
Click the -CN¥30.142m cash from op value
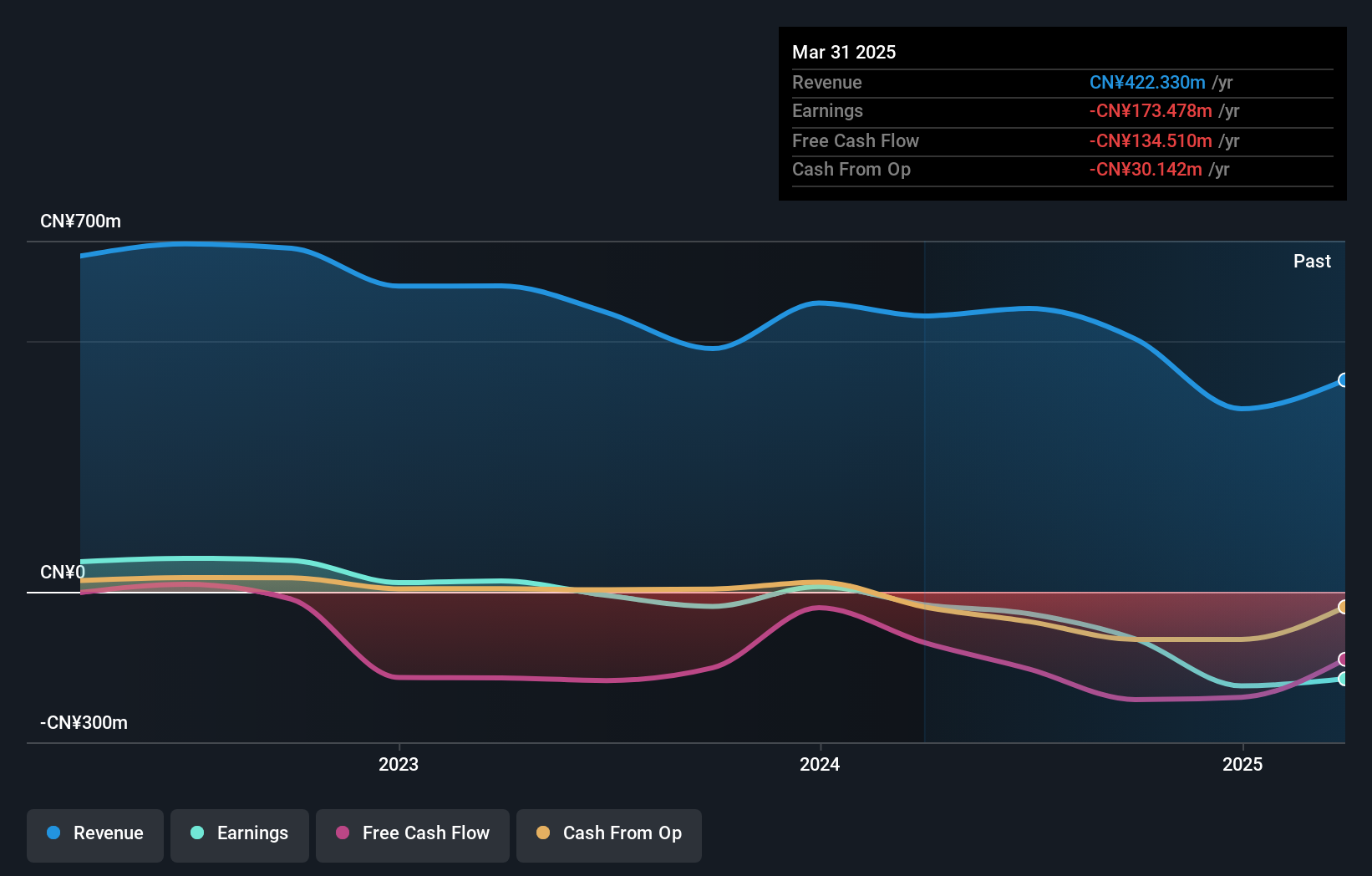point(1146,170)
